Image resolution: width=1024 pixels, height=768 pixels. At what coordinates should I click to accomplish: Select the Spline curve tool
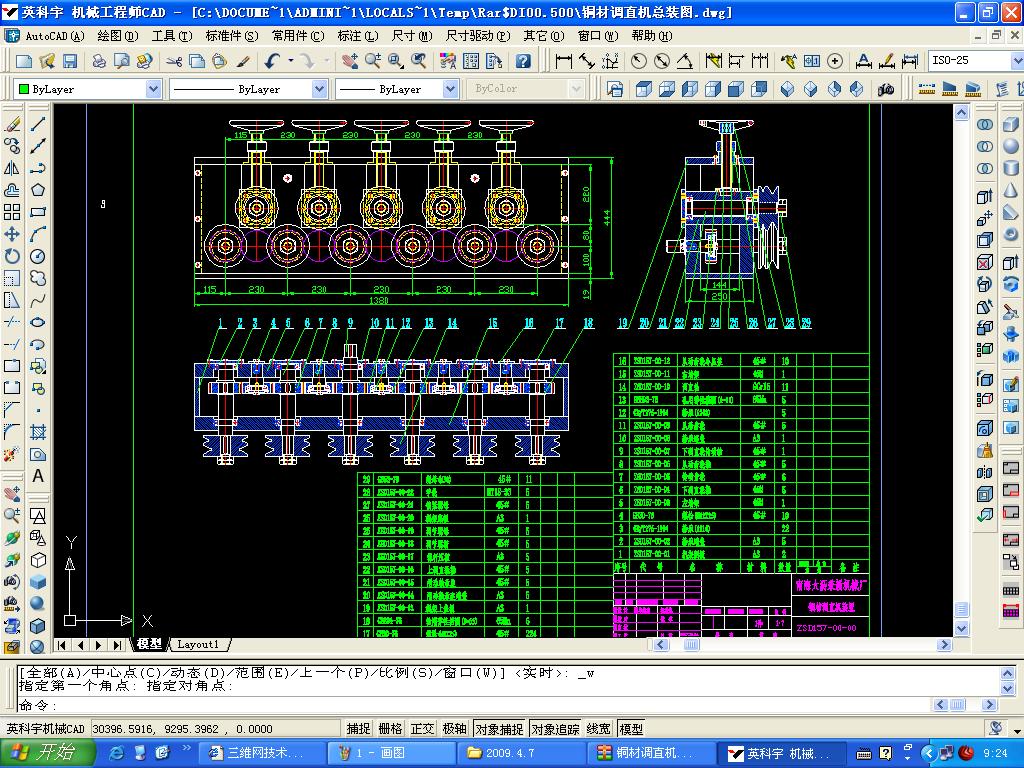click(38, 300)
